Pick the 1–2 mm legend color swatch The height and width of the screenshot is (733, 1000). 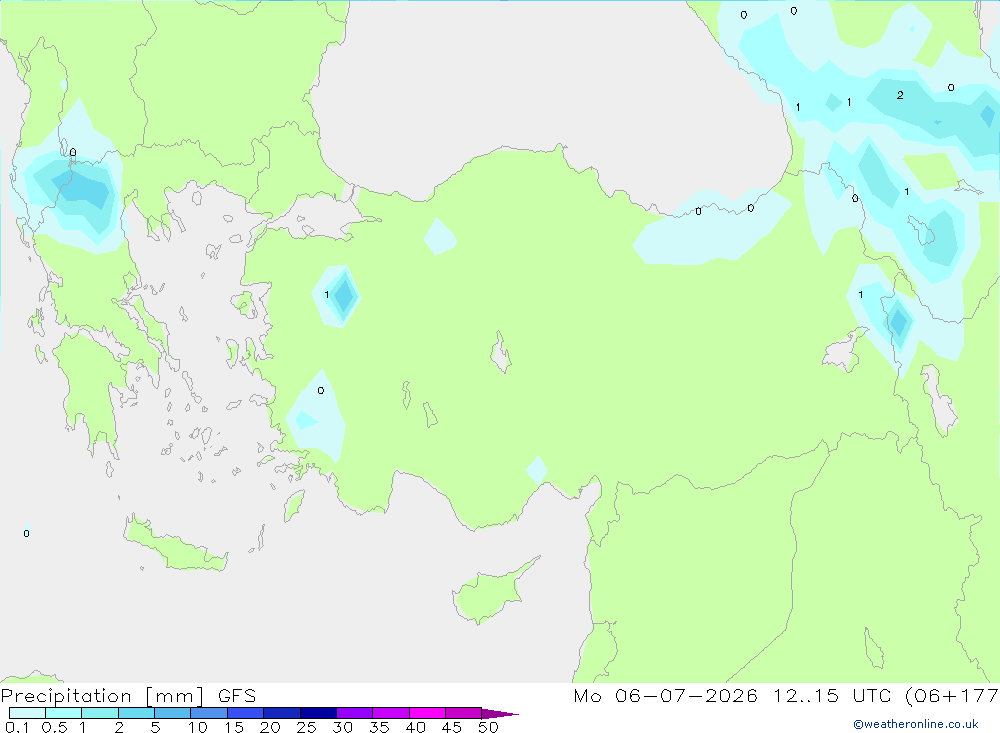click(99, 713)
